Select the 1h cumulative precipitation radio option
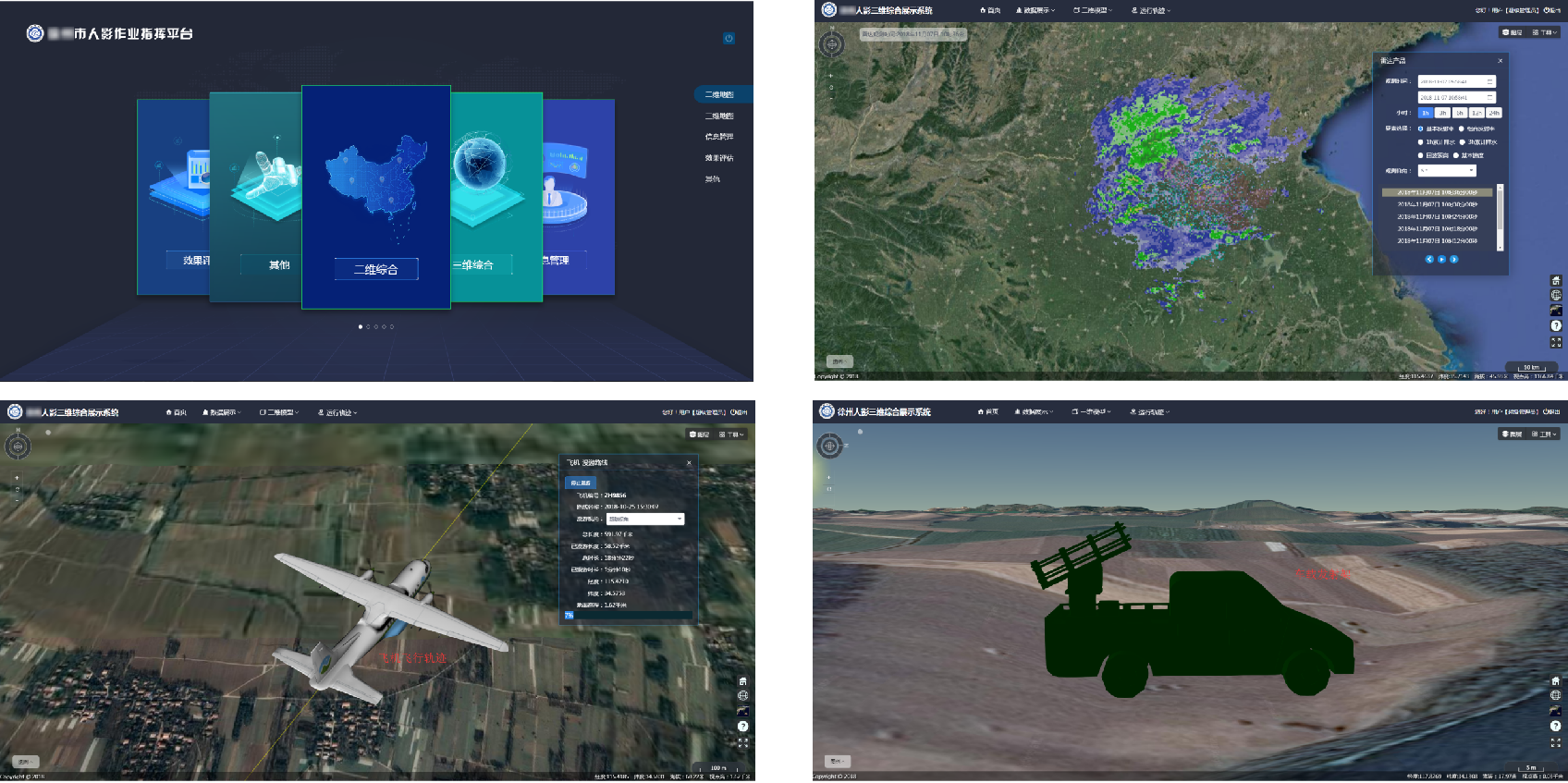 (1421, 142)
